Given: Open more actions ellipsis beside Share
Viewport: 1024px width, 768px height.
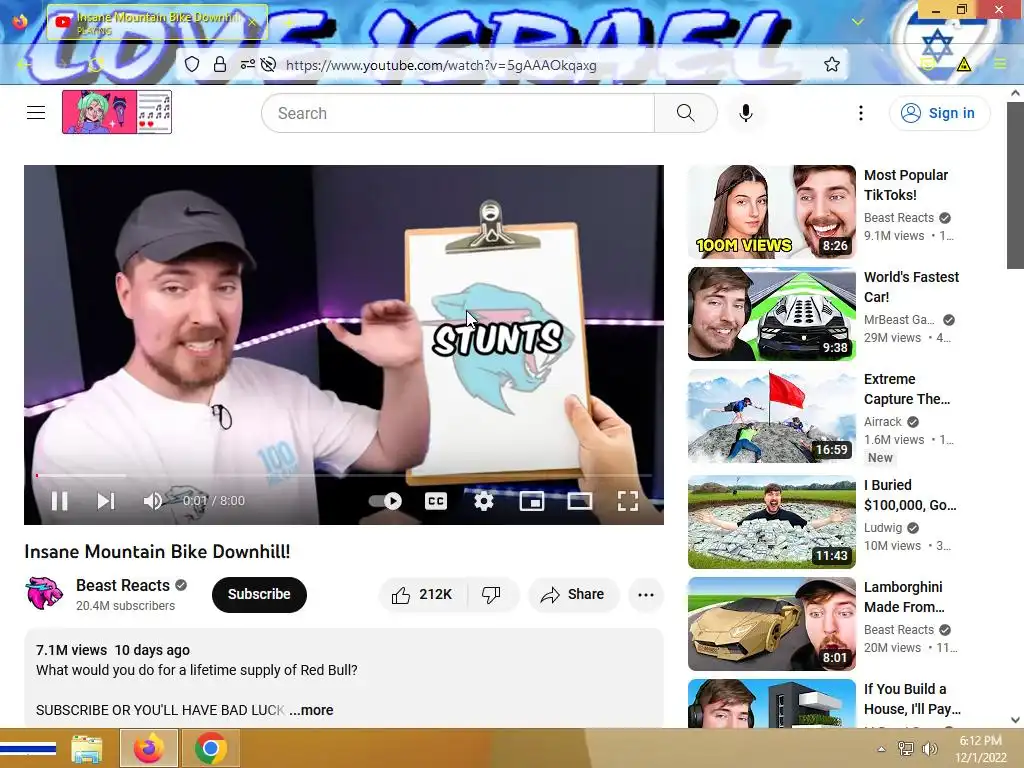Looking at the screenshot, I should click(646, 594).
